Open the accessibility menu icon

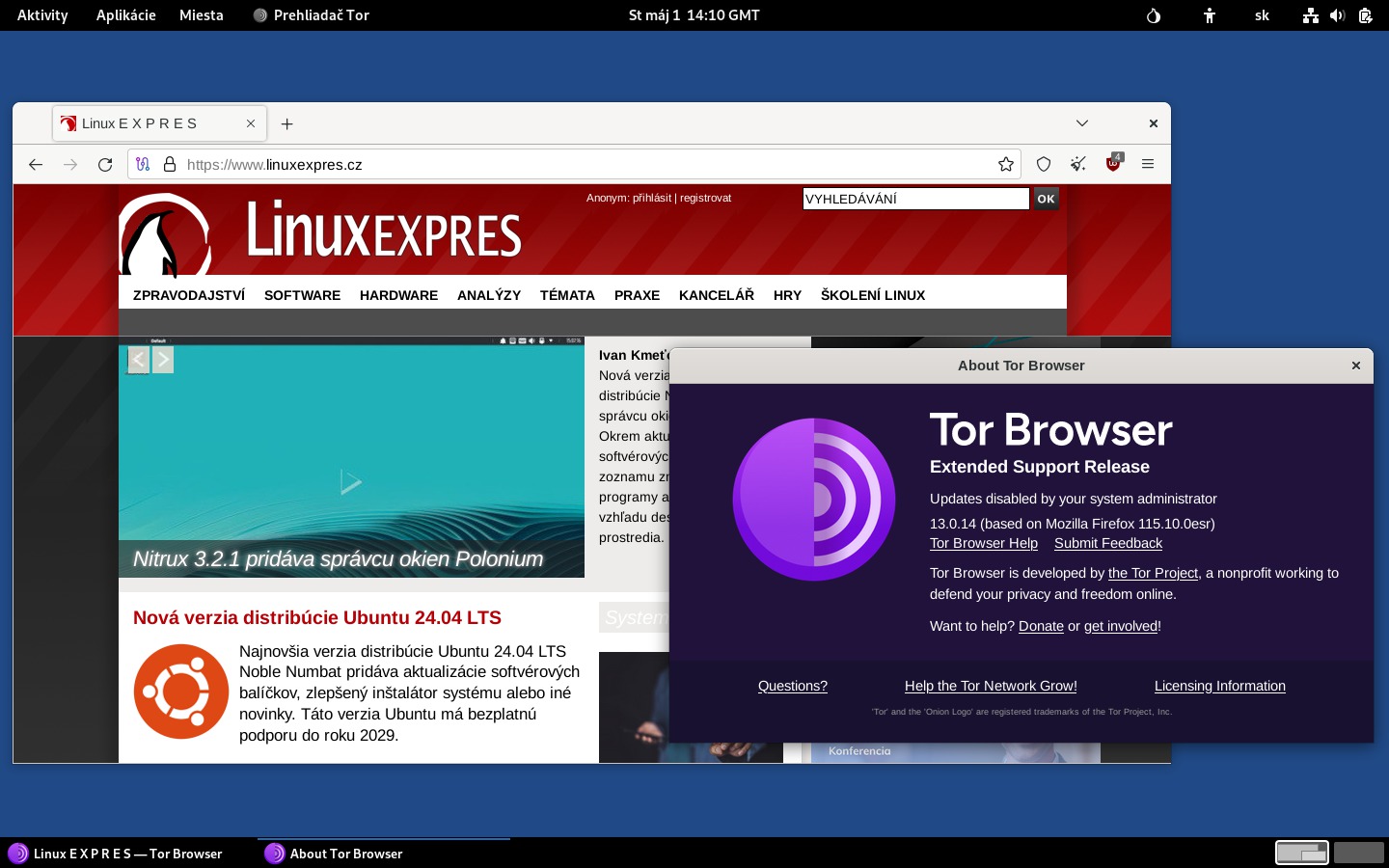pos(1210,15)
